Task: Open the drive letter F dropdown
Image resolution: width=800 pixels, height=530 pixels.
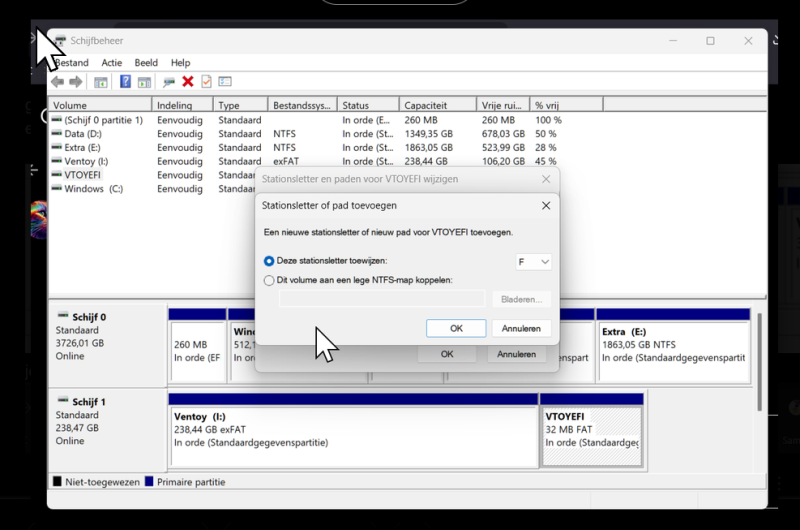Action: click(533, 262)
